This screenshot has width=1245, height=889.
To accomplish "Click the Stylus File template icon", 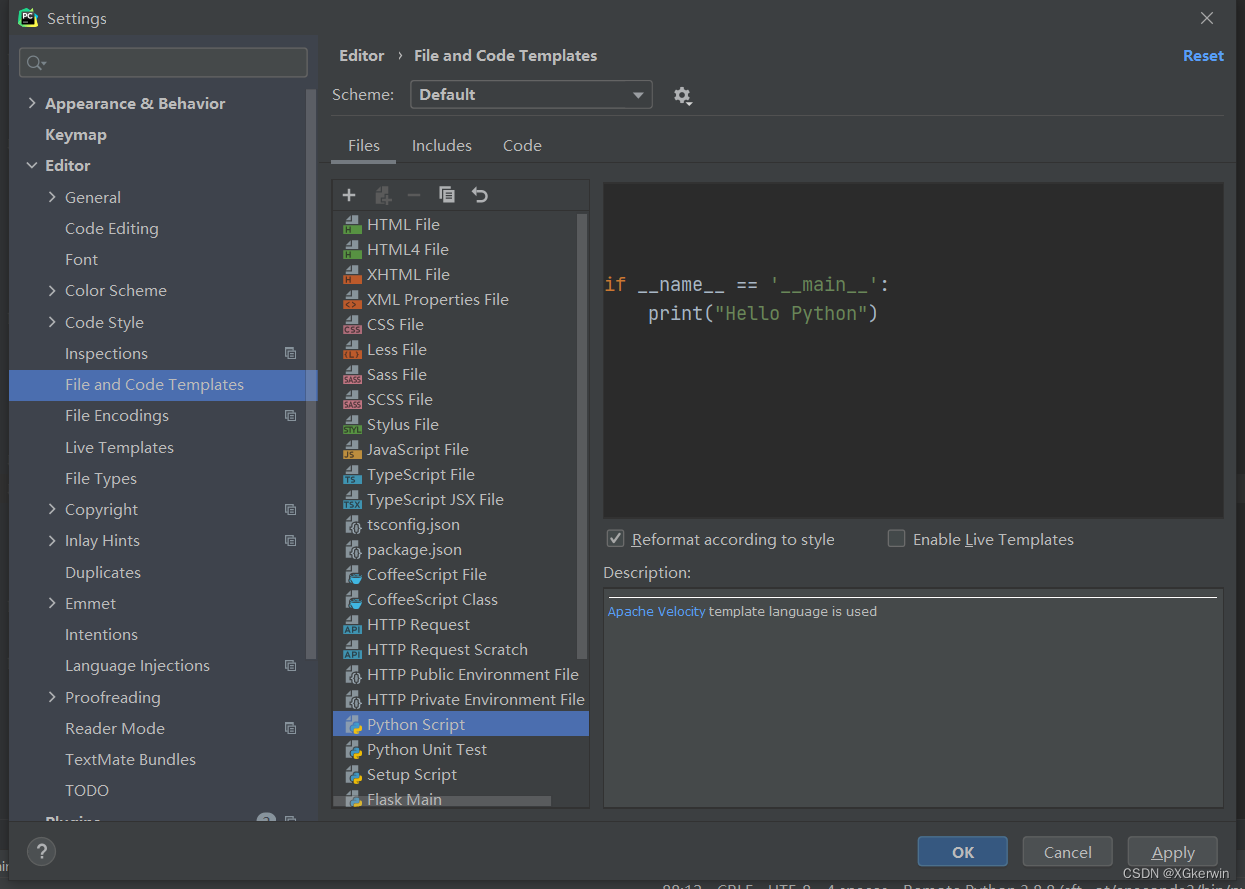I will click(x=352, y=425).
